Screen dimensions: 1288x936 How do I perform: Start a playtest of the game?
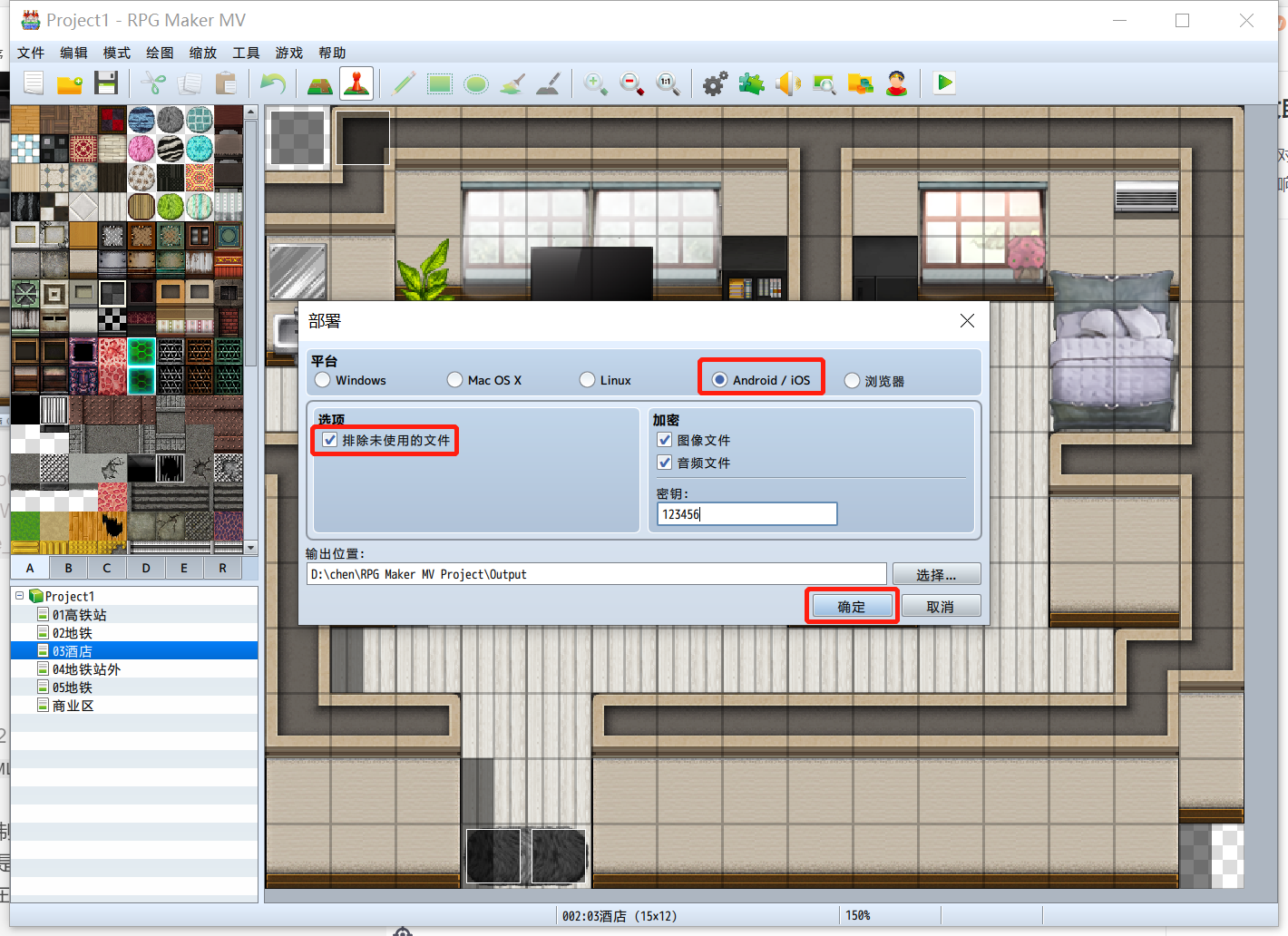[x=943, y=83]
